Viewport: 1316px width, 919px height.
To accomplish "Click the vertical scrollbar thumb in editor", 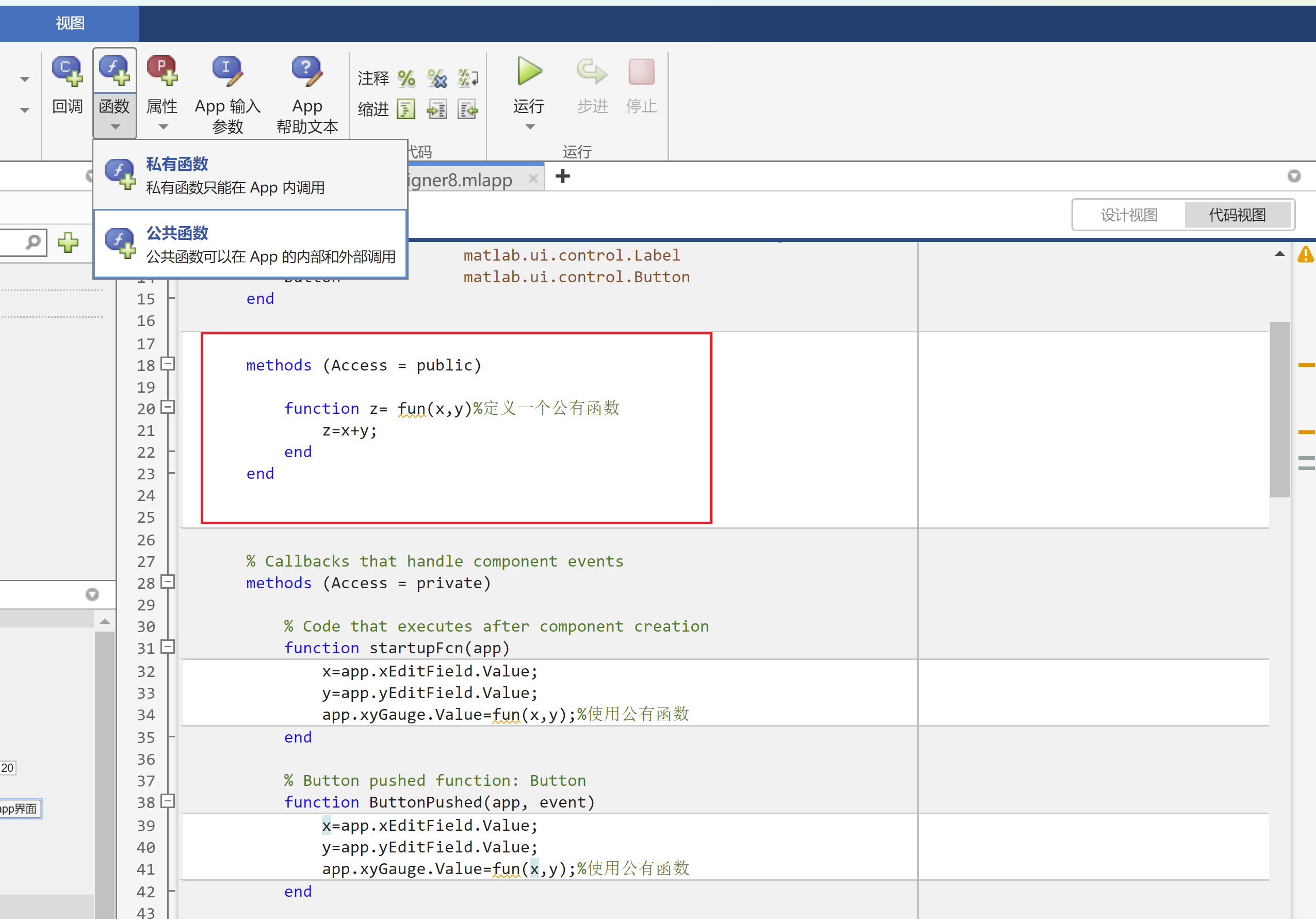I will [1279, 409].
